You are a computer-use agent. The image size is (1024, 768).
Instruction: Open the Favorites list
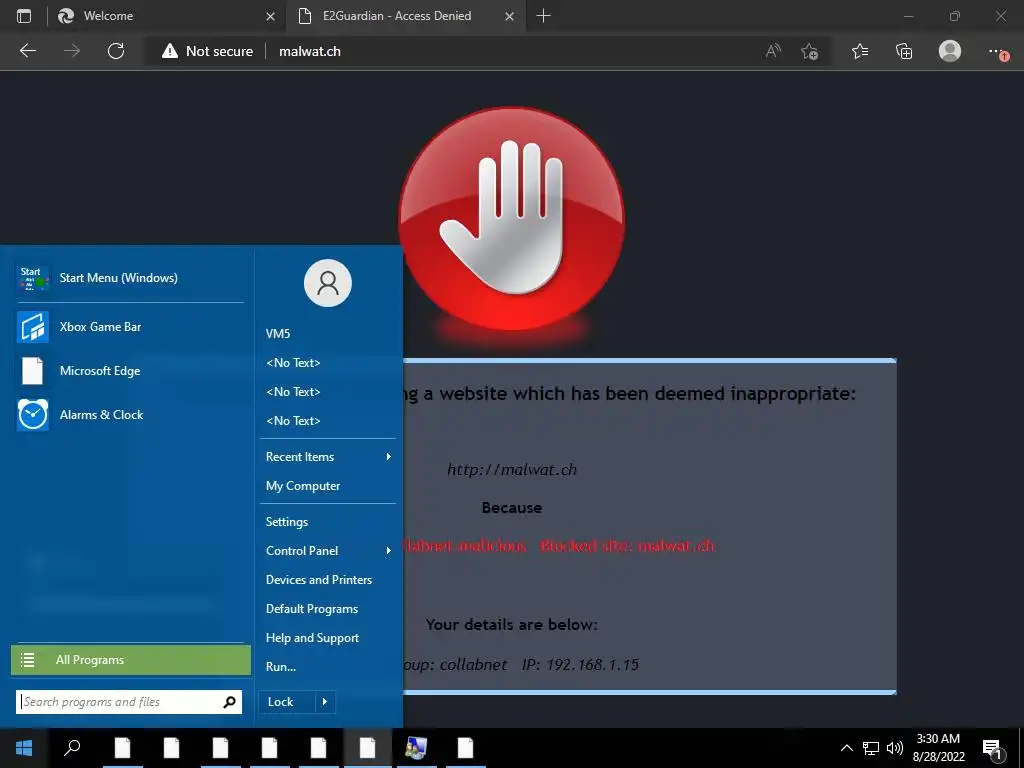(860, 51)
